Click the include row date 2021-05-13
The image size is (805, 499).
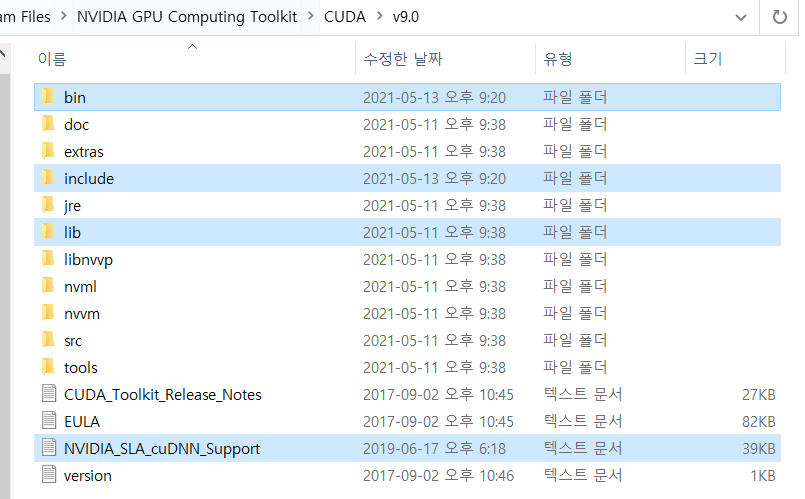coord(434,179)
